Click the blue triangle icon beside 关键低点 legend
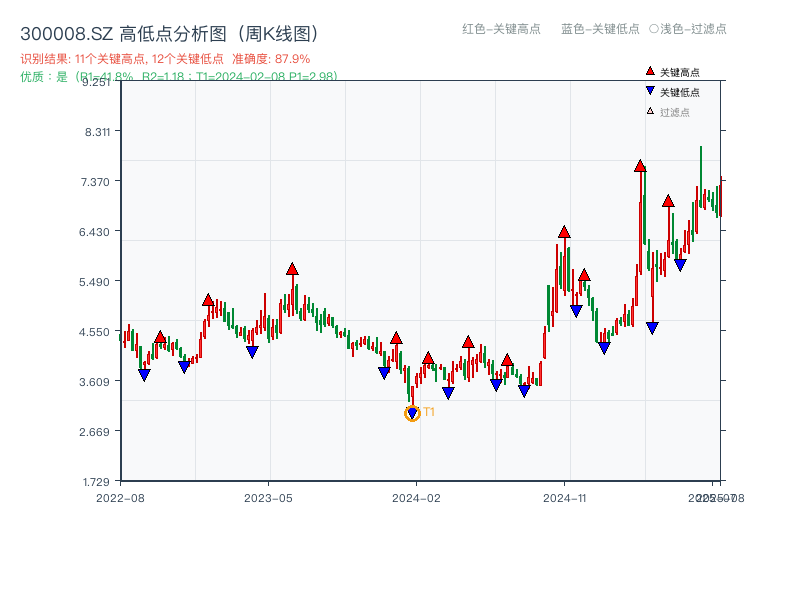The image size is (800, 600). pos(649,91)
